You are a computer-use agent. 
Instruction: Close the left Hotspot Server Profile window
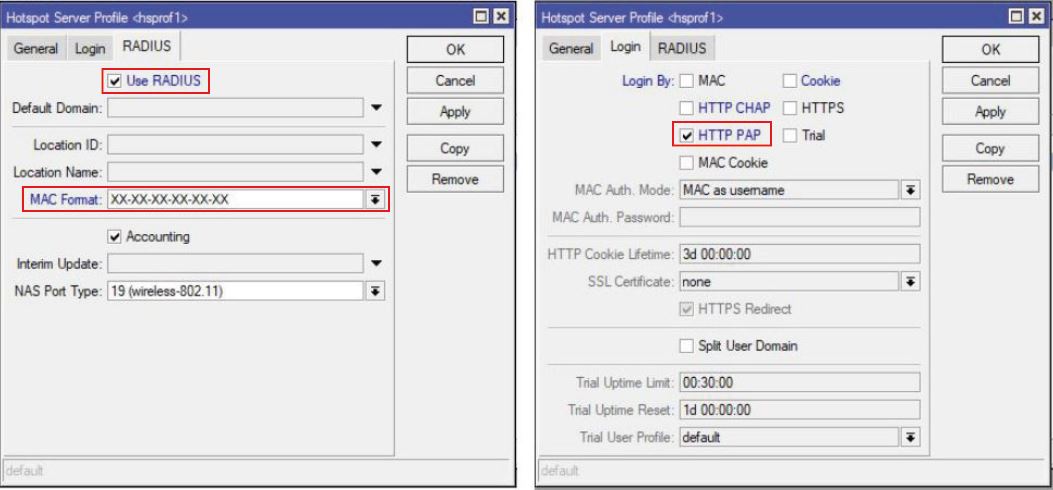point(501,16)
